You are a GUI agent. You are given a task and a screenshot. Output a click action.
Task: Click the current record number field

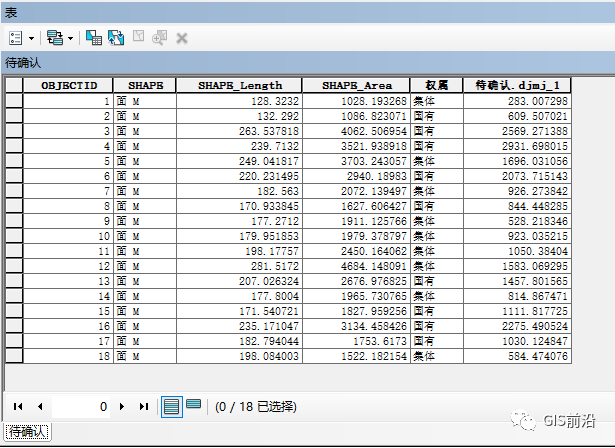tap(81, 407)
